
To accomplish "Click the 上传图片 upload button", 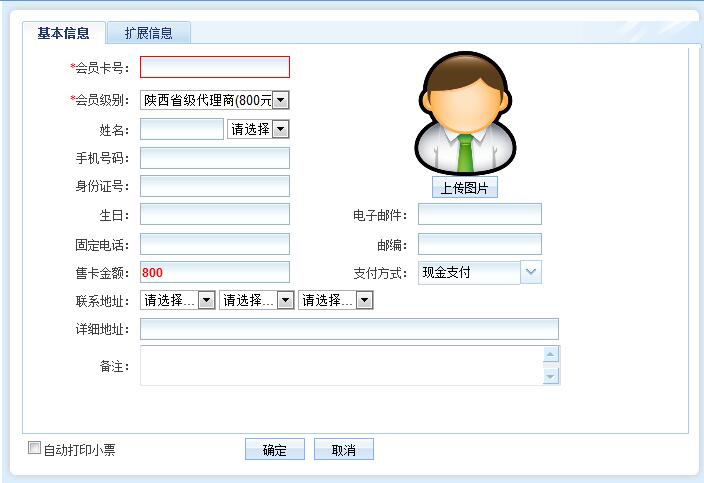I will (464, 188).
